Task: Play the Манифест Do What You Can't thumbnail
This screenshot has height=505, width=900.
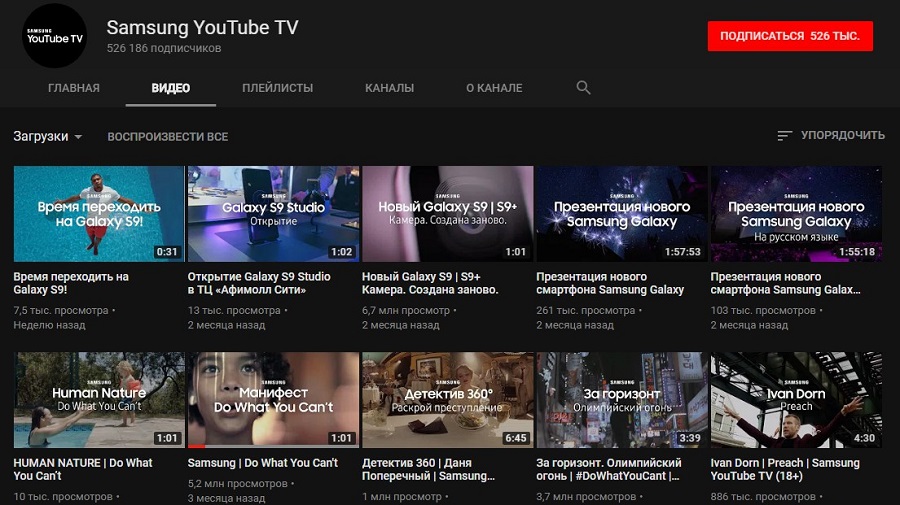Action: point(273,400)
